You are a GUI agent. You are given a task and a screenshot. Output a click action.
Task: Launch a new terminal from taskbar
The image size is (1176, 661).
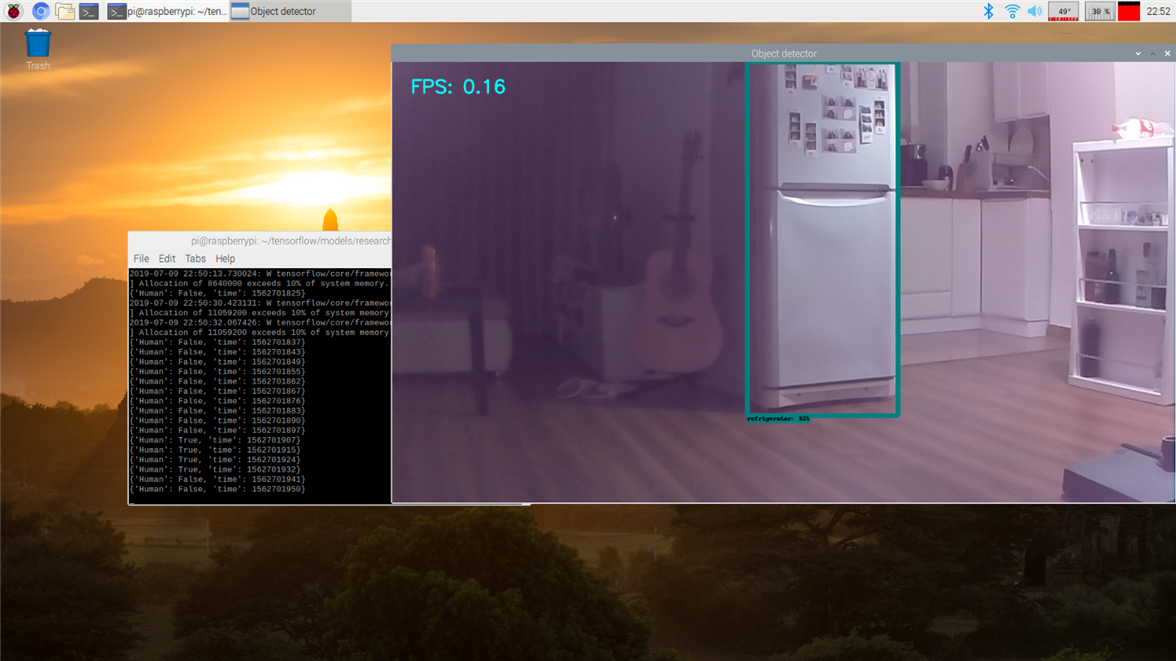89,11
